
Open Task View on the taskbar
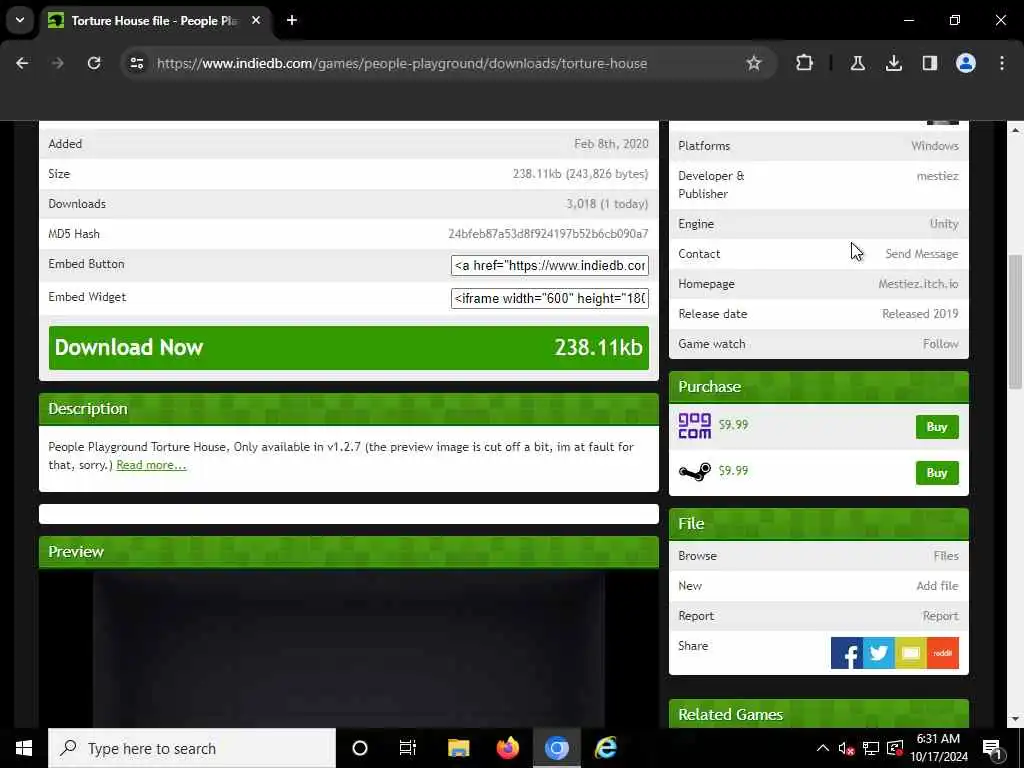tap(408, 748)
